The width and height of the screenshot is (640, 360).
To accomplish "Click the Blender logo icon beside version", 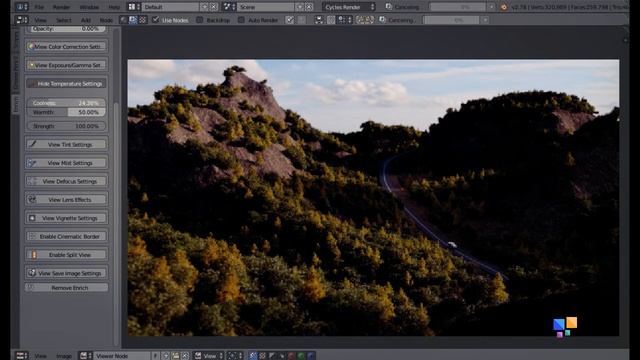I will (504, 7).
